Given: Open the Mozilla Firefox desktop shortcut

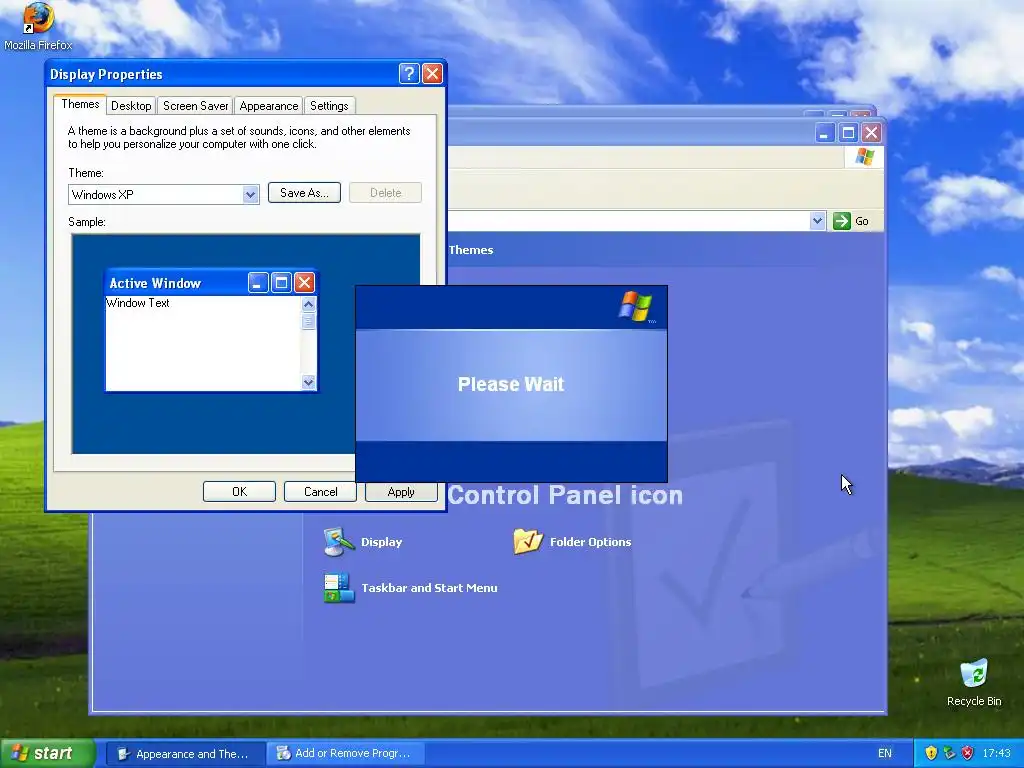Looking at the screenshot, I should coord(38,26).
